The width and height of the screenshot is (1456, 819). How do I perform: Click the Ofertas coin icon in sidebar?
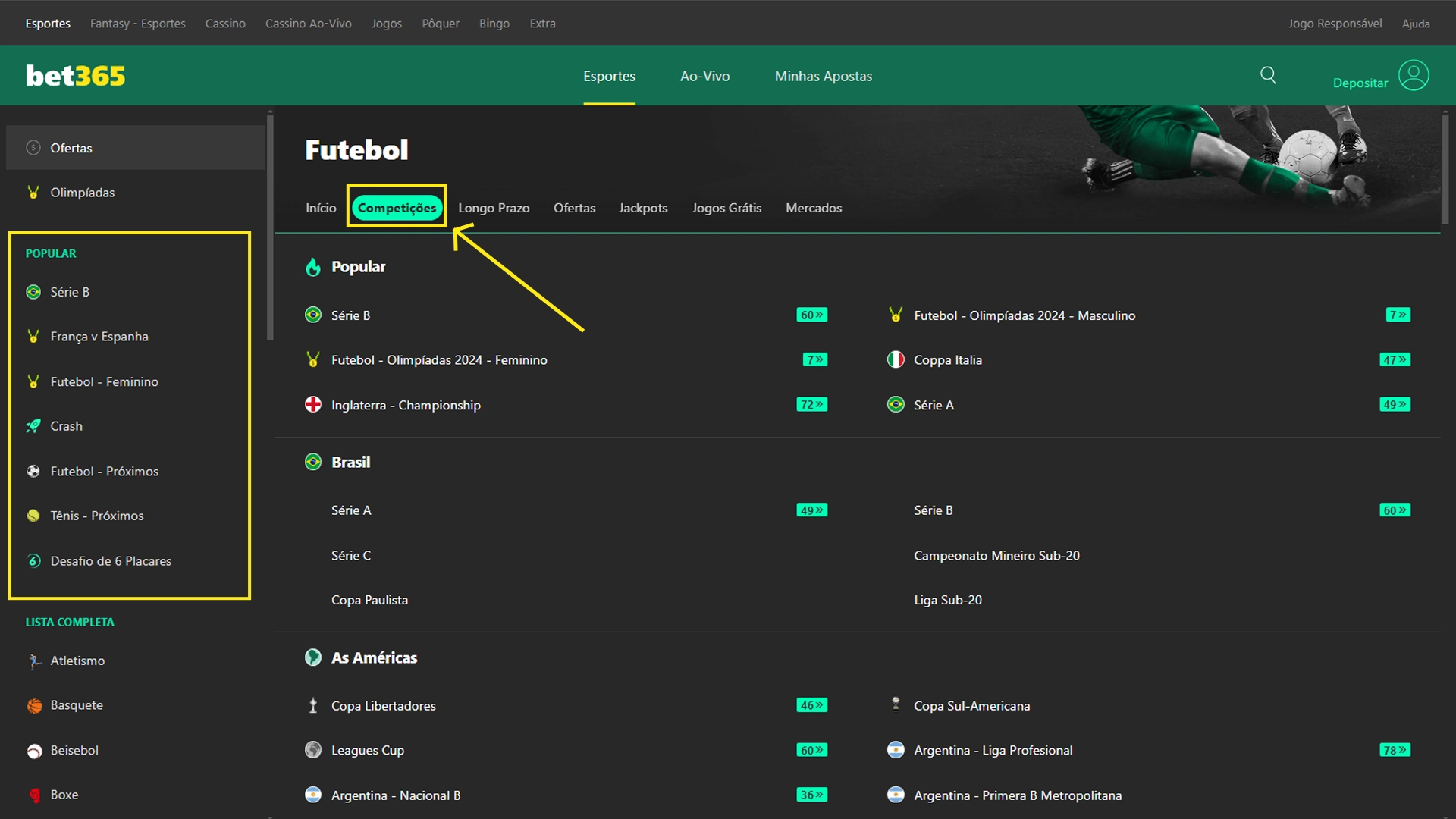33,148
